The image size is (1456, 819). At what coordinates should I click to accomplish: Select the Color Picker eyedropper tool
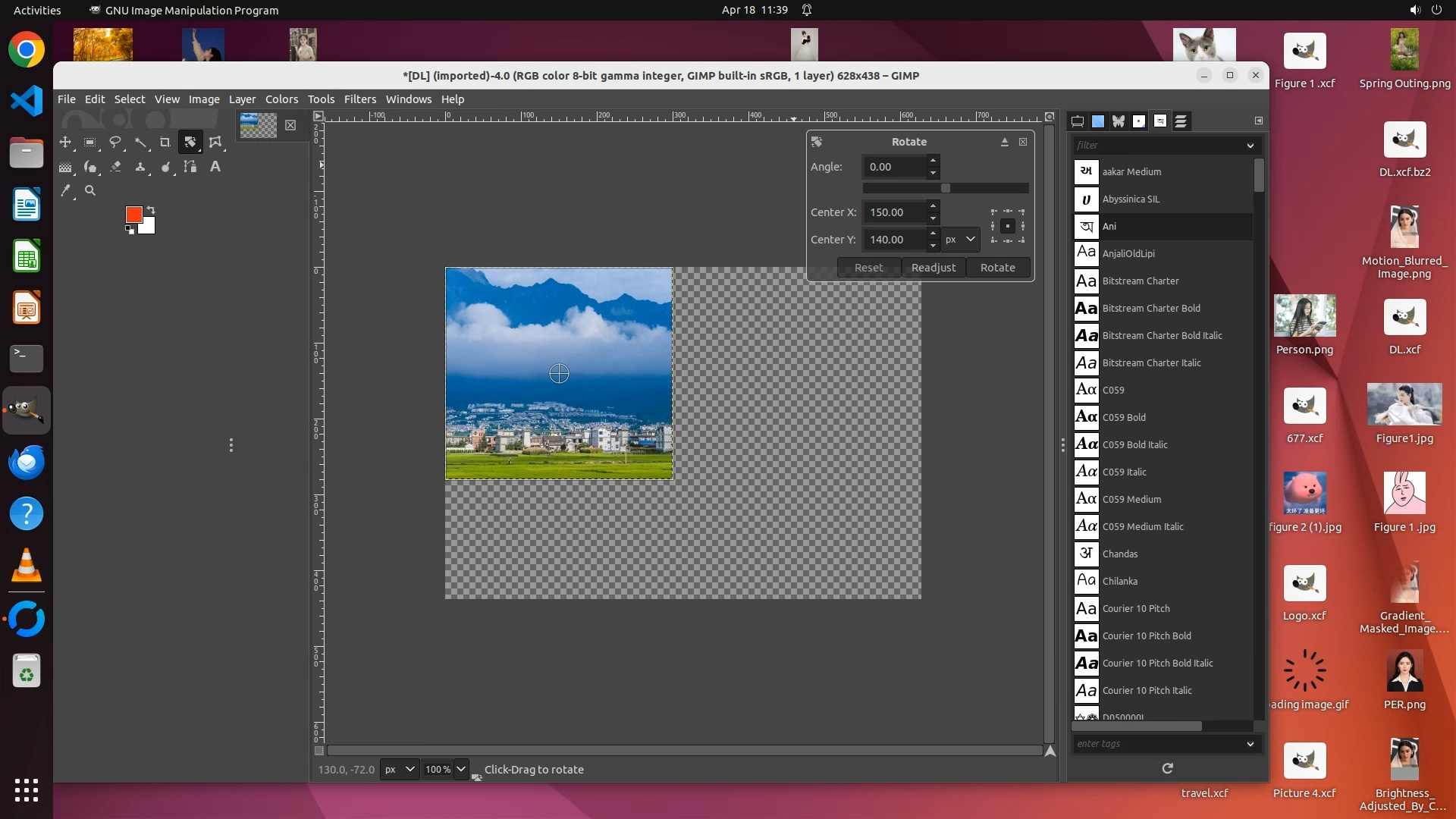[65, 191]
